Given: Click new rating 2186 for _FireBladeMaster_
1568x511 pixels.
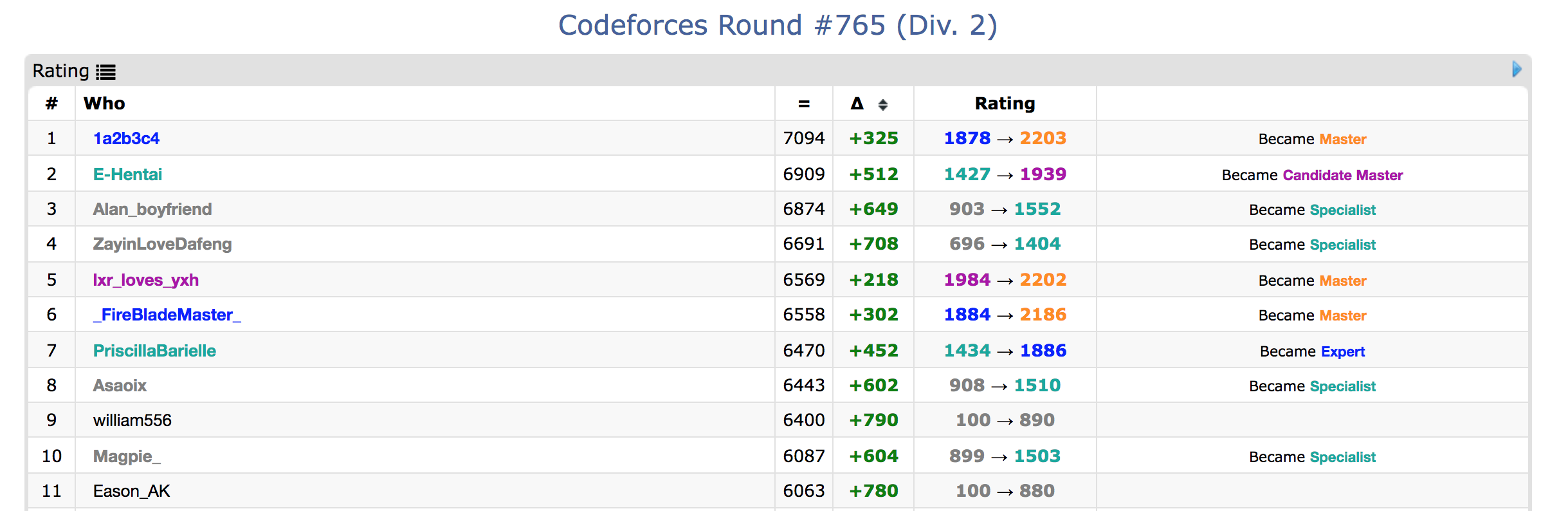Looking at the screenshot, I should [x=1043, y=315].
